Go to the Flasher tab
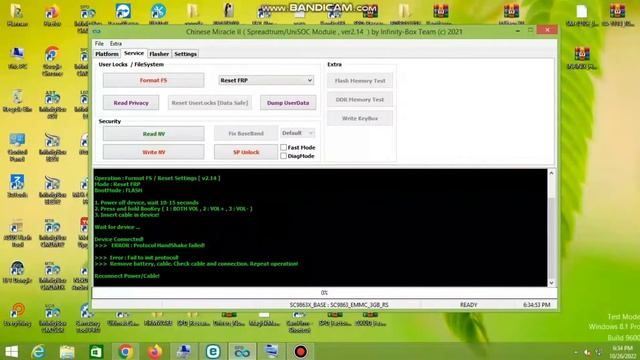Image resolution: width=640 pixels, height=360 pixels. [159, 54]
